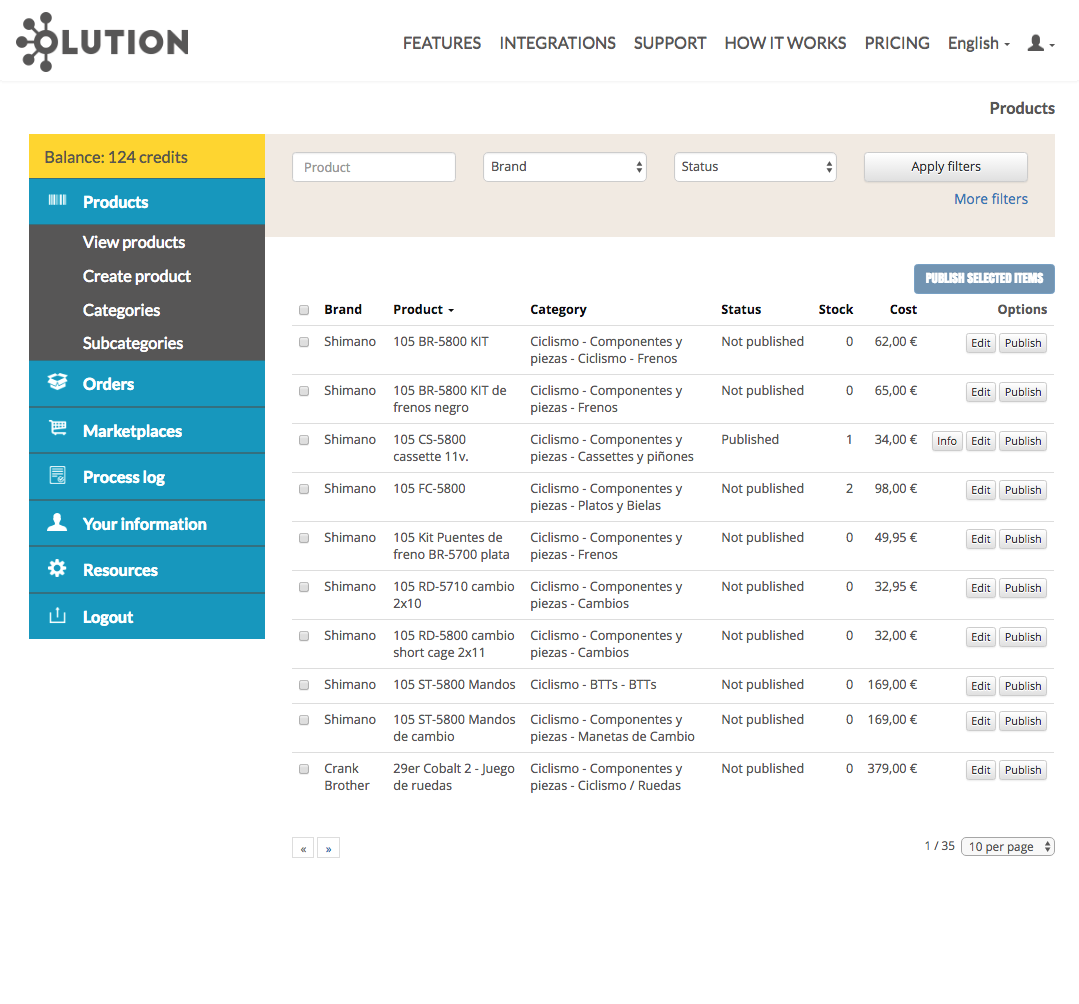Screen dimensions: 1079x1004
Task: Click the gear icon beside Resources
Action: [57, 568]
